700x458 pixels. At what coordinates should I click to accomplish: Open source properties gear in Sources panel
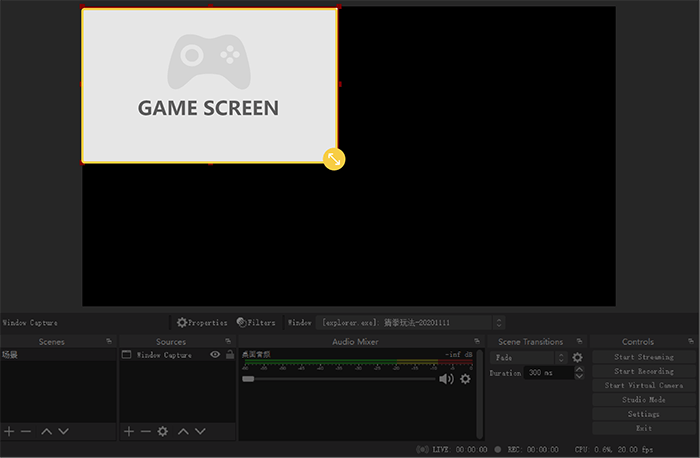pyautogui.click(x=163, y=431)
